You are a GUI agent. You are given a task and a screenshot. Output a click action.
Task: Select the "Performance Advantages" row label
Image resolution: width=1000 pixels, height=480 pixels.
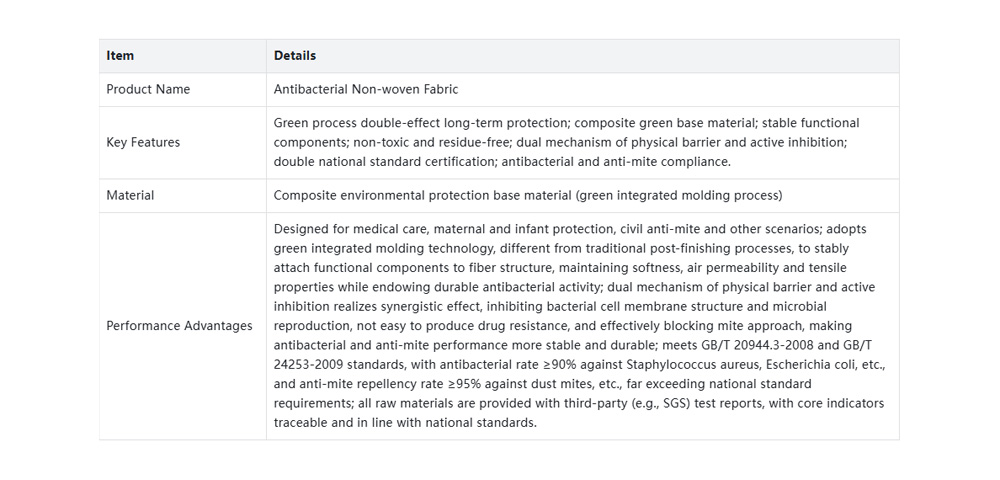pyautogui.click(x=179, y=326)
